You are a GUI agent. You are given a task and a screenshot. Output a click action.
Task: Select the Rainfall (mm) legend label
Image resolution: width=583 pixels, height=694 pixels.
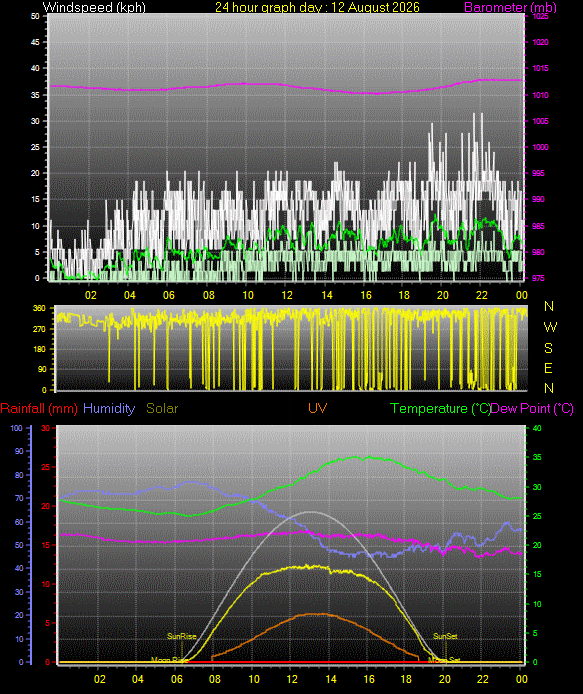(39, 408)
